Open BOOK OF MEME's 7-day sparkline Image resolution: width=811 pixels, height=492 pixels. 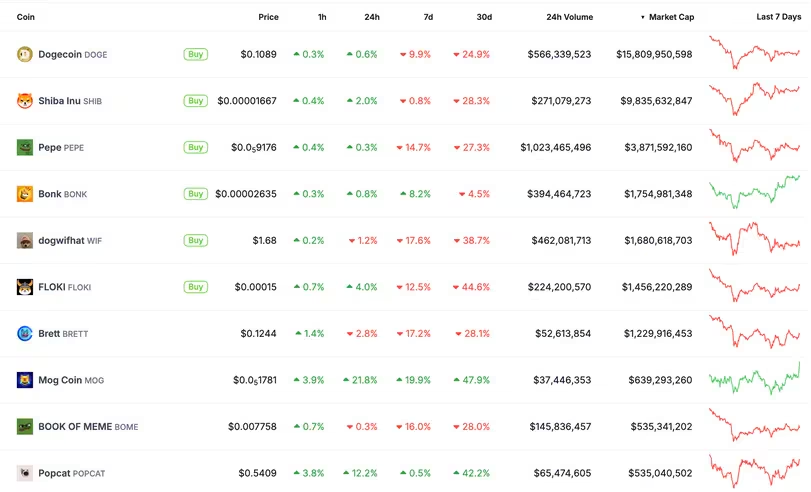pos(754,425)
